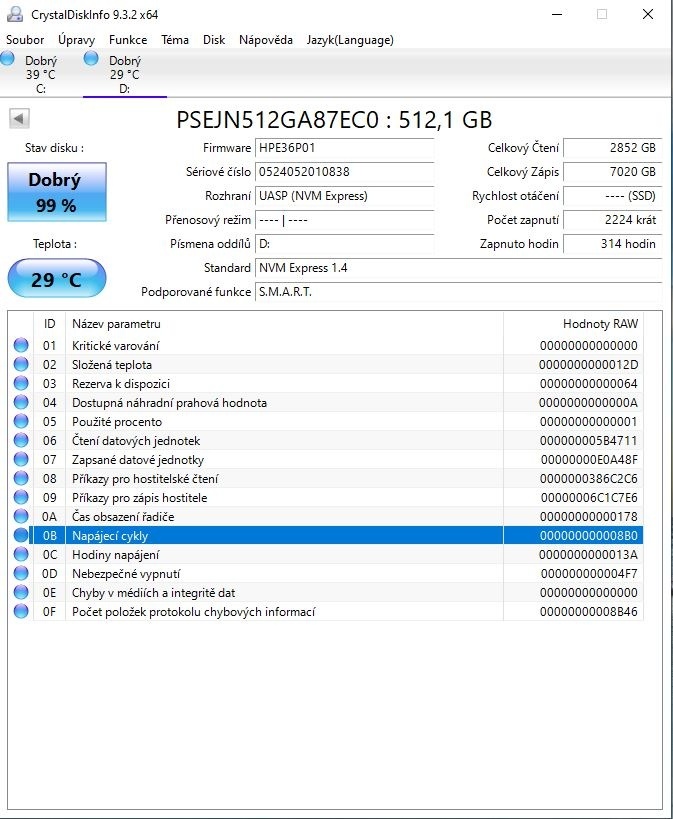Viewport: 673px width, 819px height.
Task: Click the Celkový Zápis value 7020 GB
Action: pos(612,172)
